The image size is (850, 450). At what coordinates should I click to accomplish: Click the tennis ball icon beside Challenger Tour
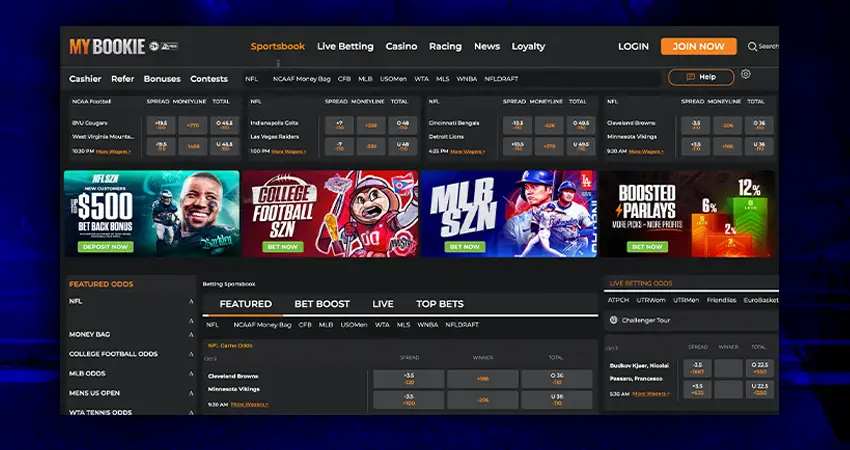614,320
